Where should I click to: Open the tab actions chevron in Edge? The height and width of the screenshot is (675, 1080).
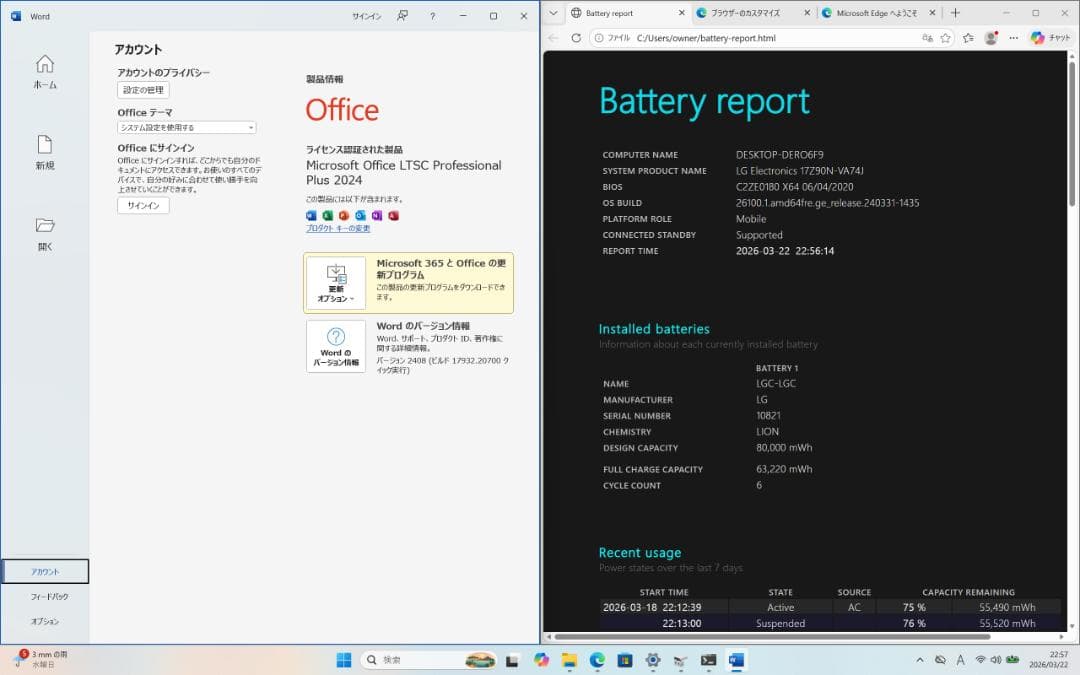[x=553, y=13]
